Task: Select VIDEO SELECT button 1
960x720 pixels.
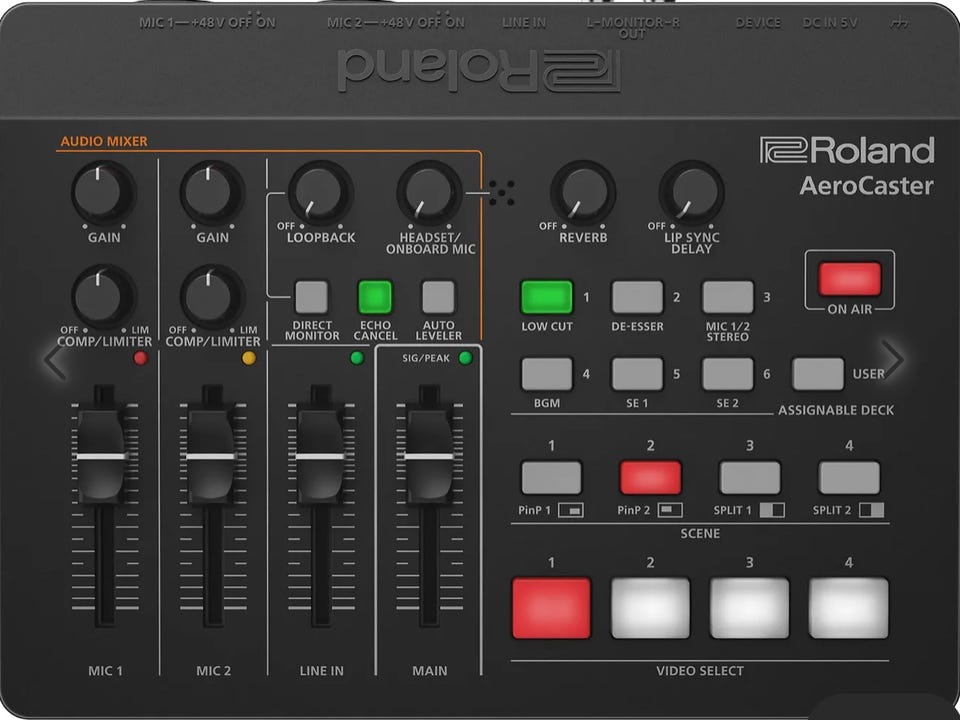Action: [x=551, y=608]
